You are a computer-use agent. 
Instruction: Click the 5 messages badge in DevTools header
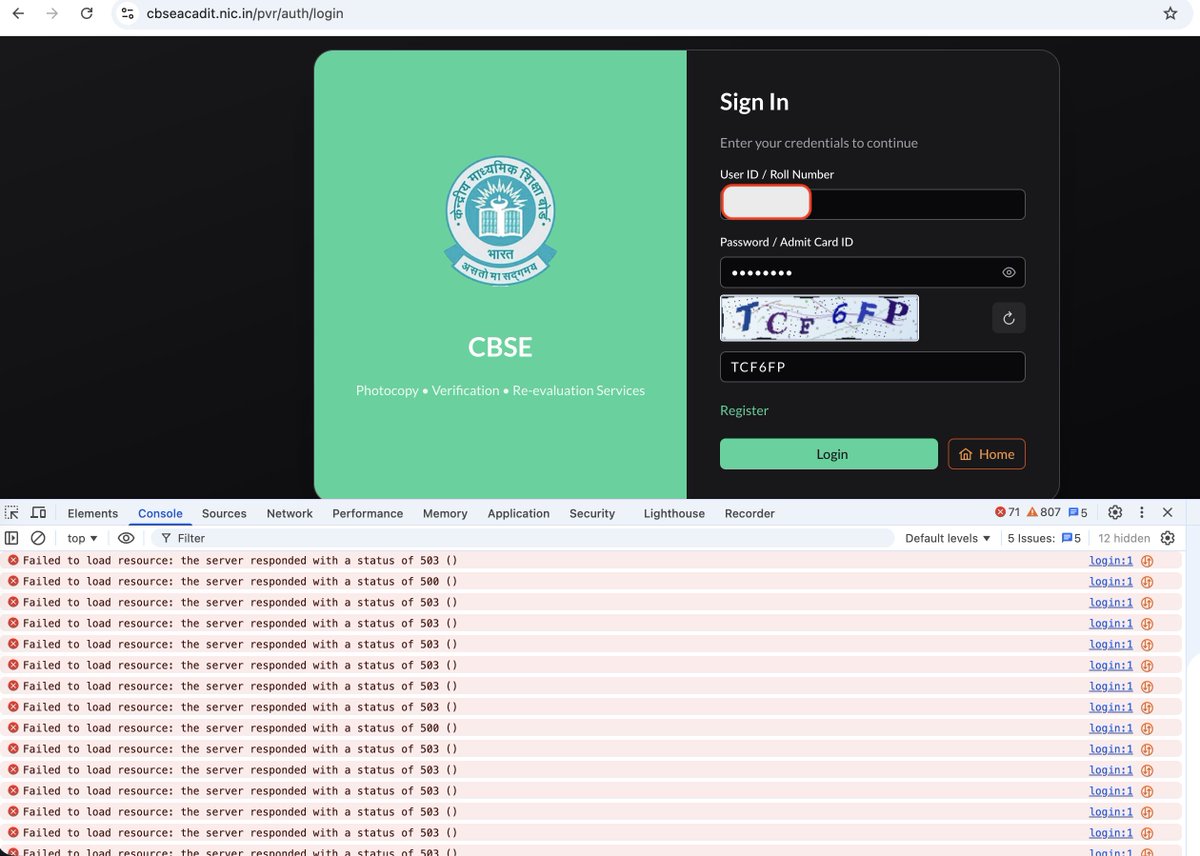click(x=1078, y=512)
